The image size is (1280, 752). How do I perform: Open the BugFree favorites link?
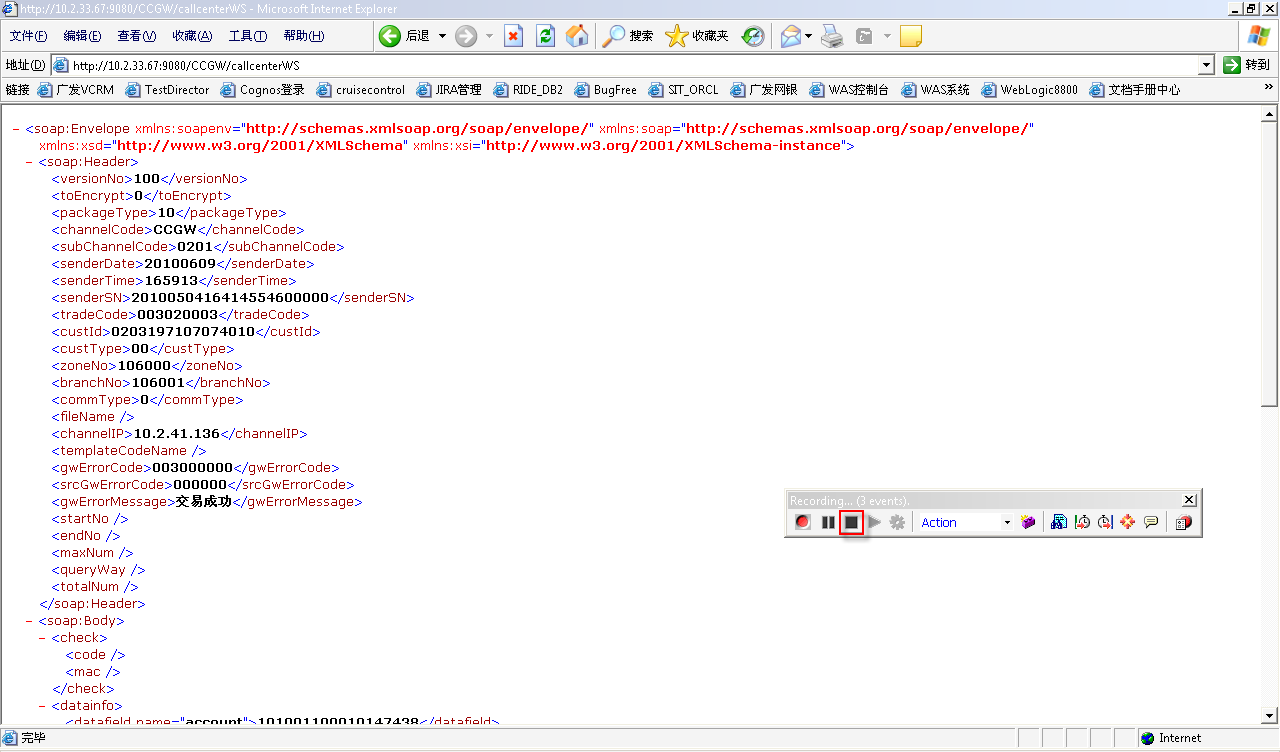(x=605, y=89)
